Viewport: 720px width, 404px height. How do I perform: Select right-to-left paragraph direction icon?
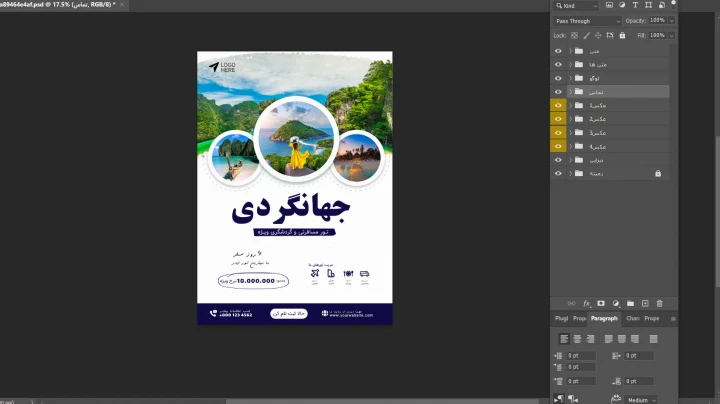pos(572,399)
